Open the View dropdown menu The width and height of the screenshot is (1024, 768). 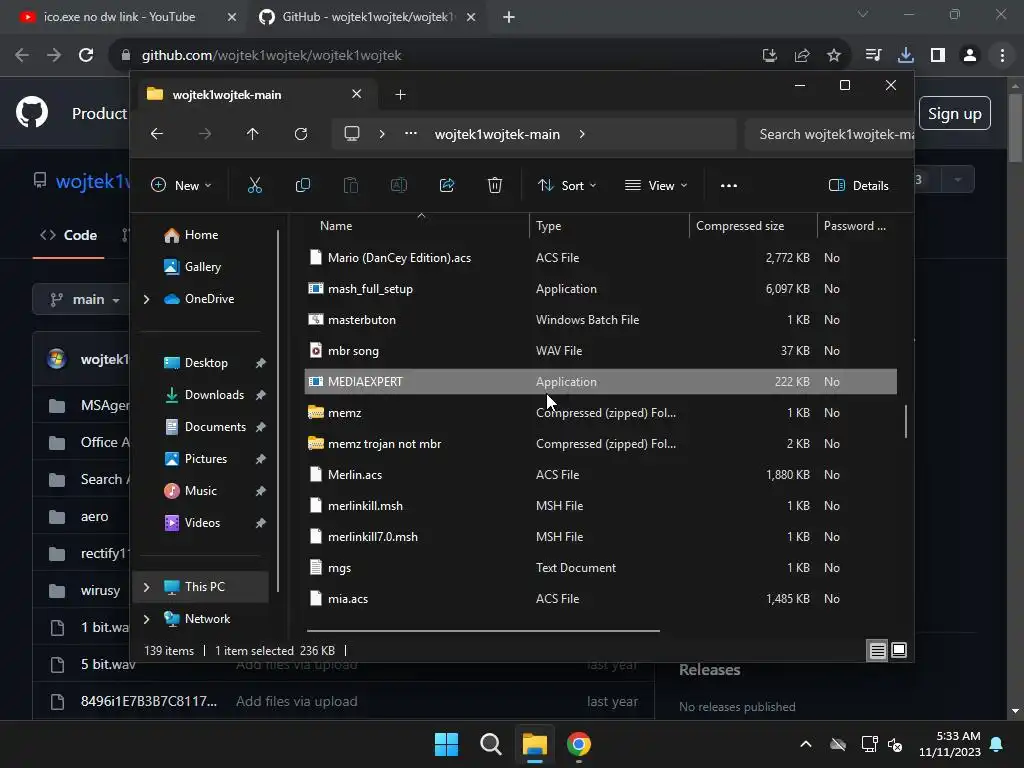pos(656,185)
